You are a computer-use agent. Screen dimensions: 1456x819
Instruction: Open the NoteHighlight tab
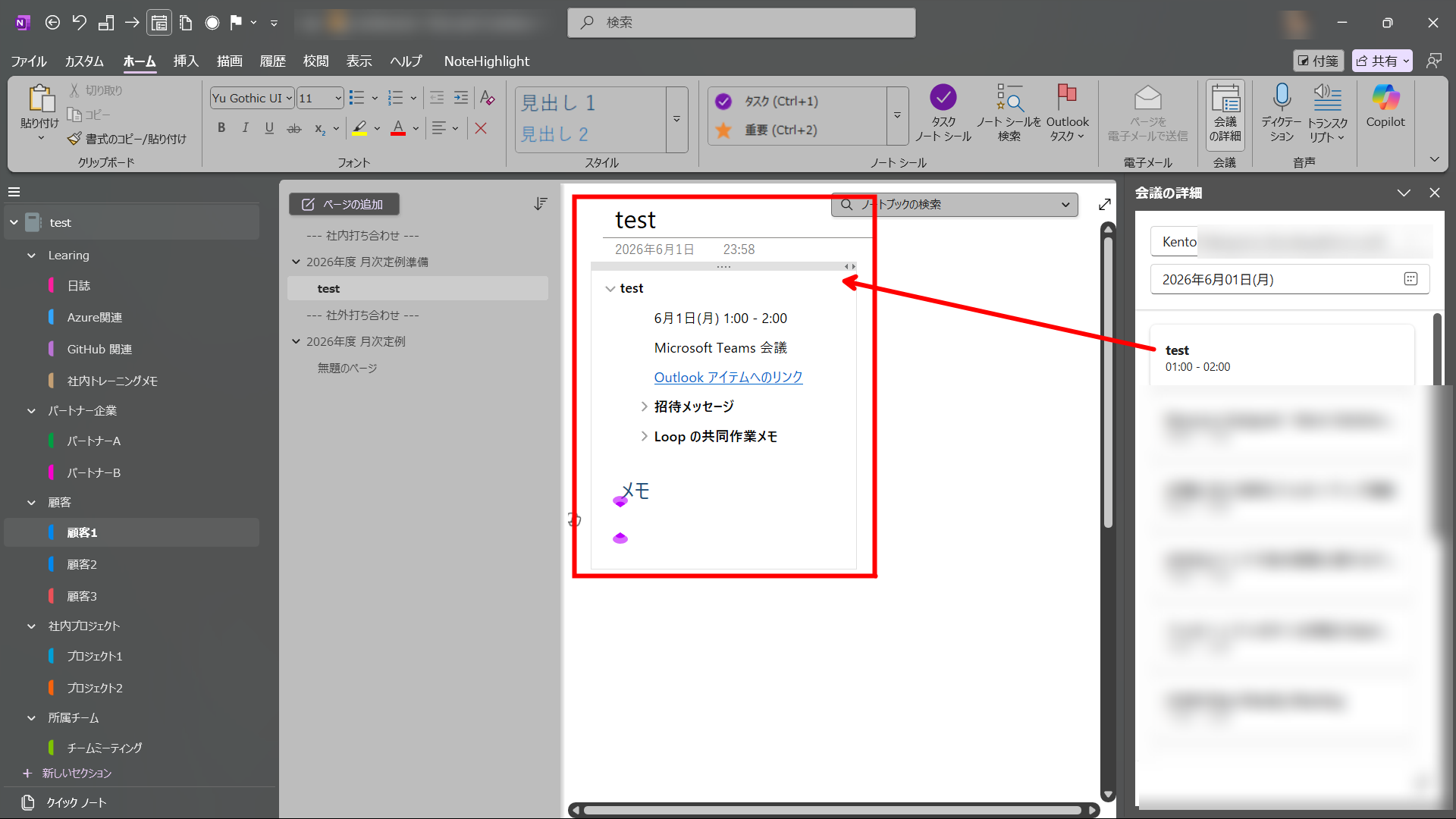click(x=487, y=61)
